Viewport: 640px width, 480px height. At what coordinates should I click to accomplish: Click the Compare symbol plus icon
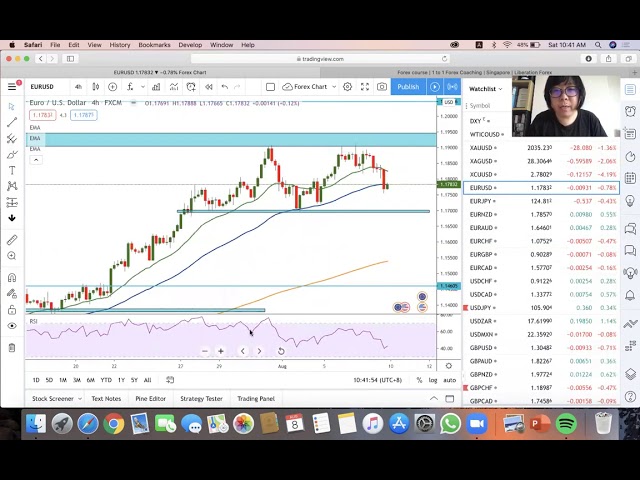click(112, 87)
